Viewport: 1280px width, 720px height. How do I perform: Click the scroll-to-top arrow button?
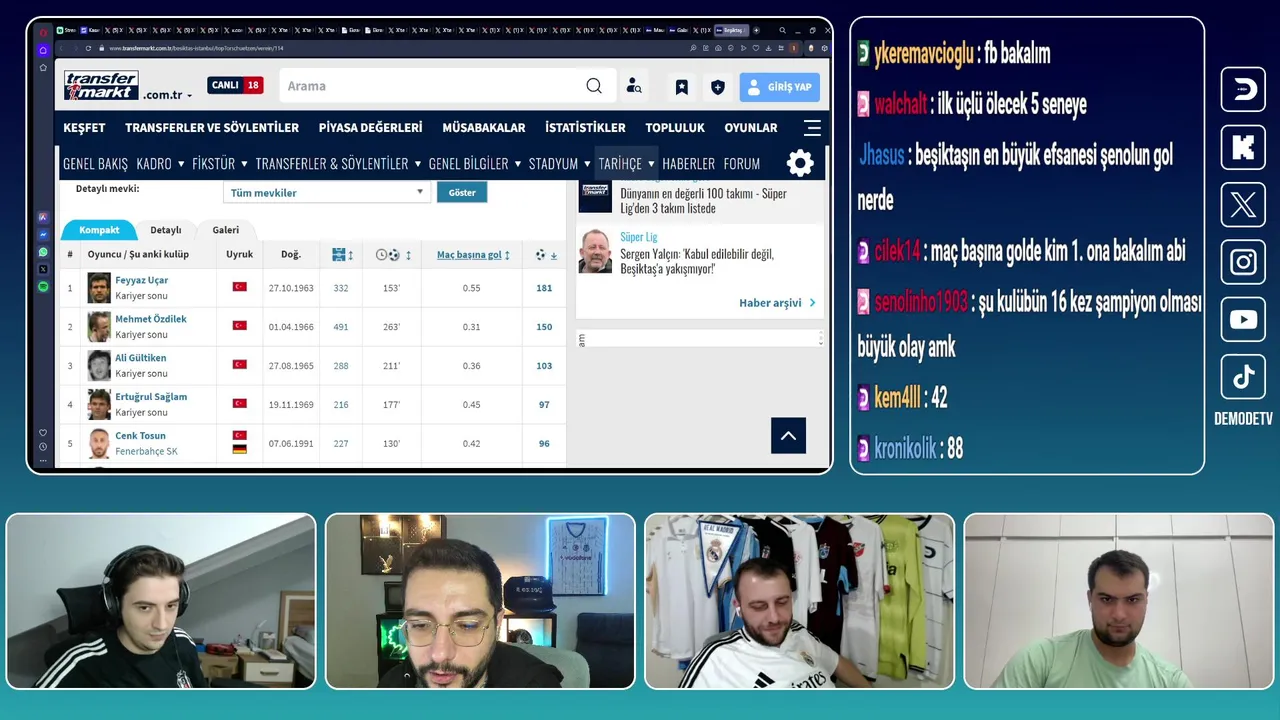(x=788, y=435)
